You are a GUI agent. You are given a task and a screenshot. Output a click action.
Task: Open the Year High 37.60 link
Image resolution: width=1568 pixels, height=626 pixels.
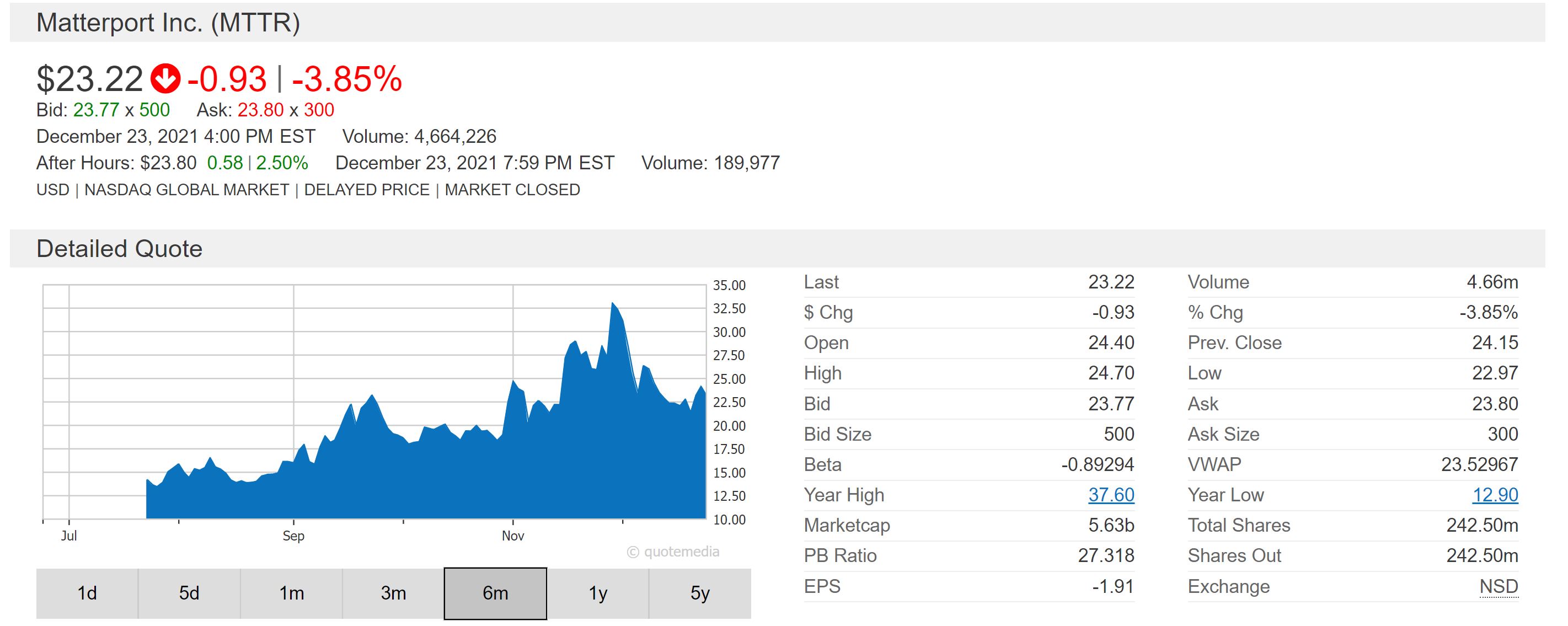tap(1111, 495)
